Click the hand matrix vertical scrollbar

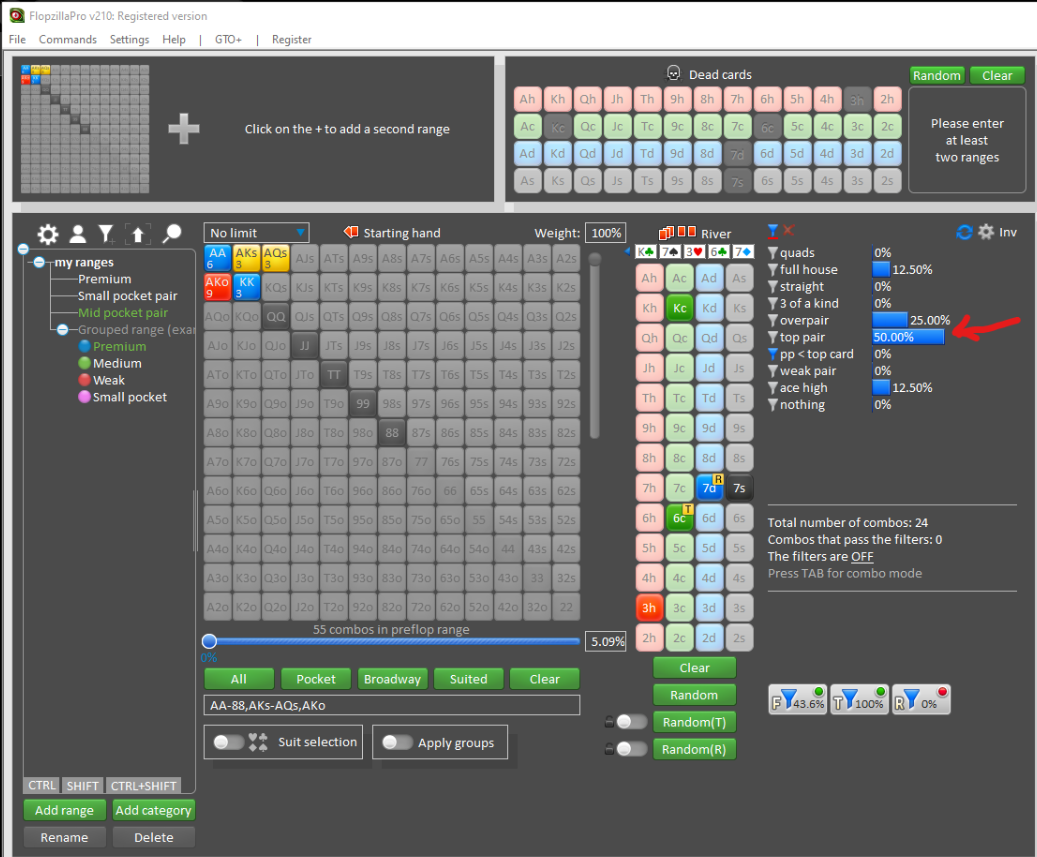click(x=595, y=345)
